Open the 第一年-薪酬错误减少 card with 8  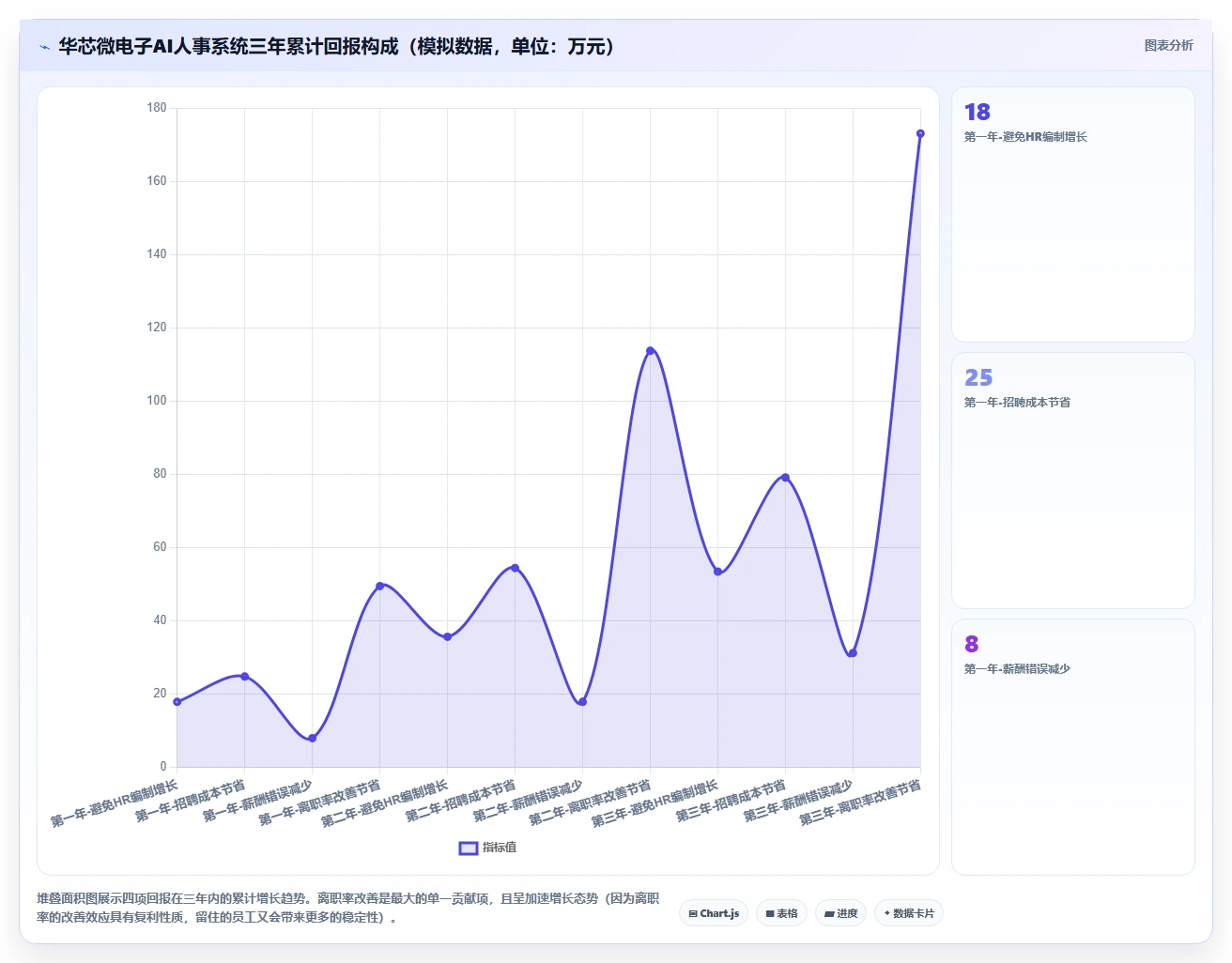pos(1073,747)
